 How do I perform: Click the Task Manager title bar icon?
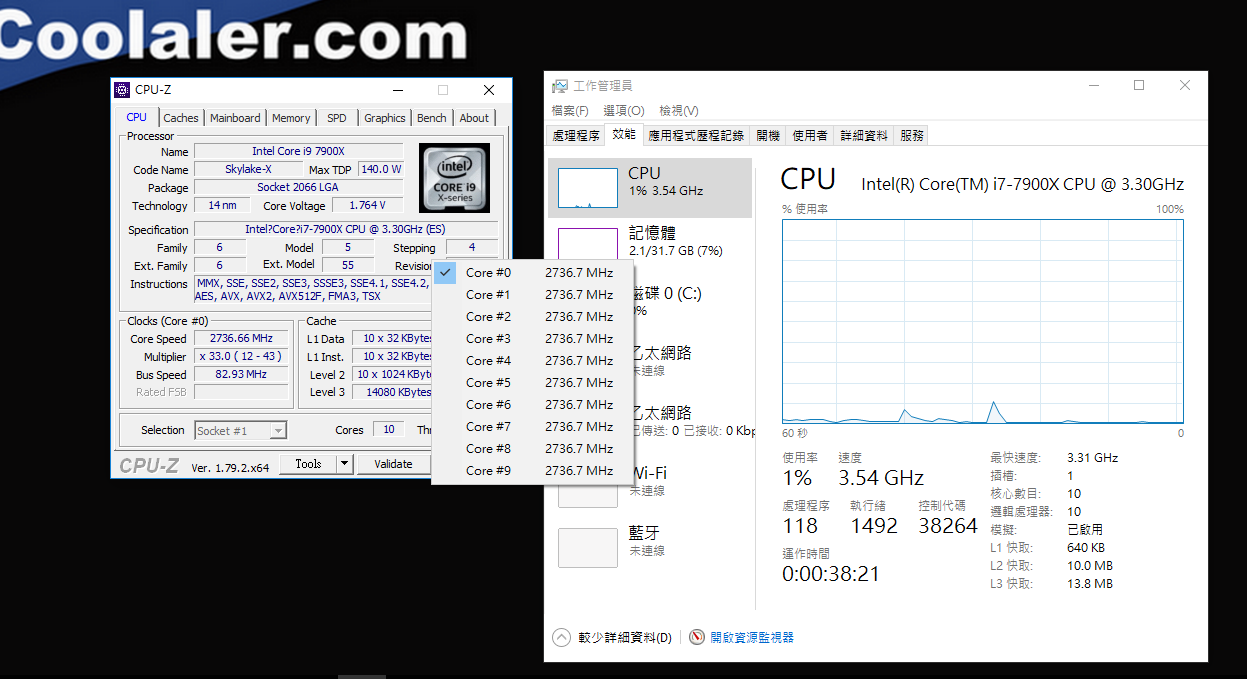560,86
